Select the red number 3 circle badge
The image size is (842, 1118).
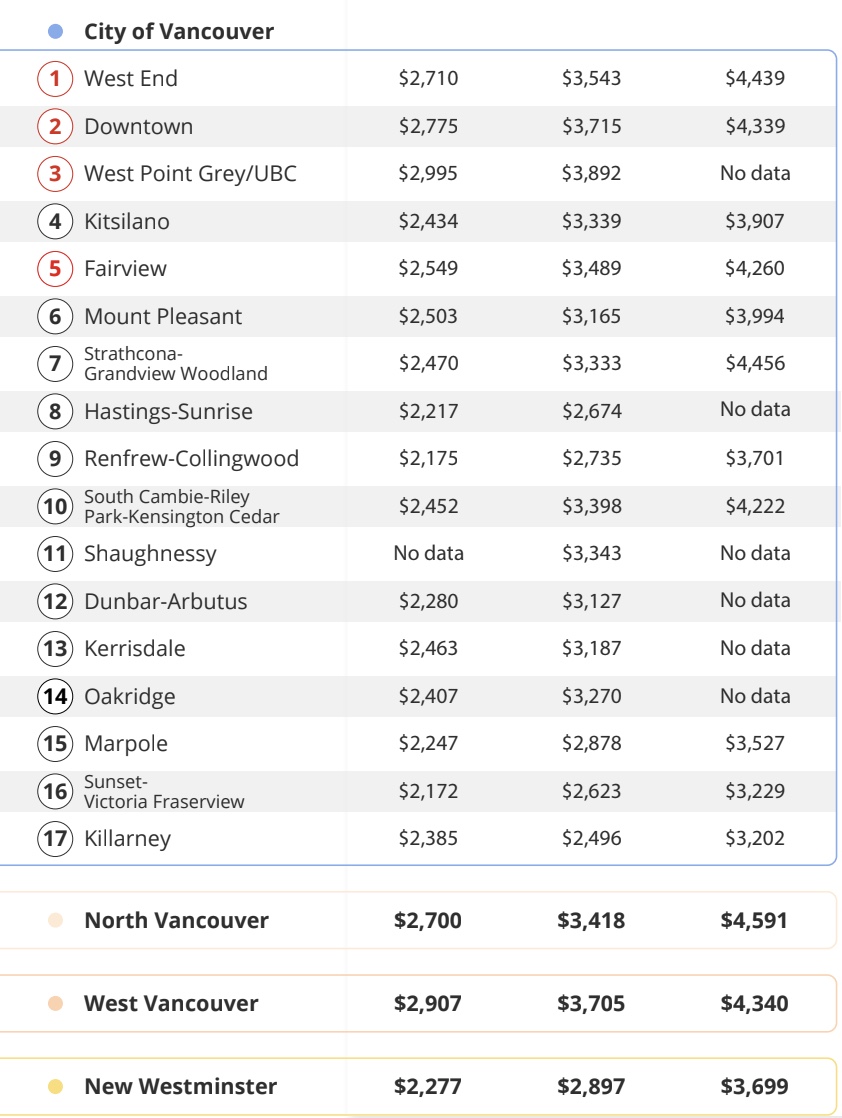[56, 173]
